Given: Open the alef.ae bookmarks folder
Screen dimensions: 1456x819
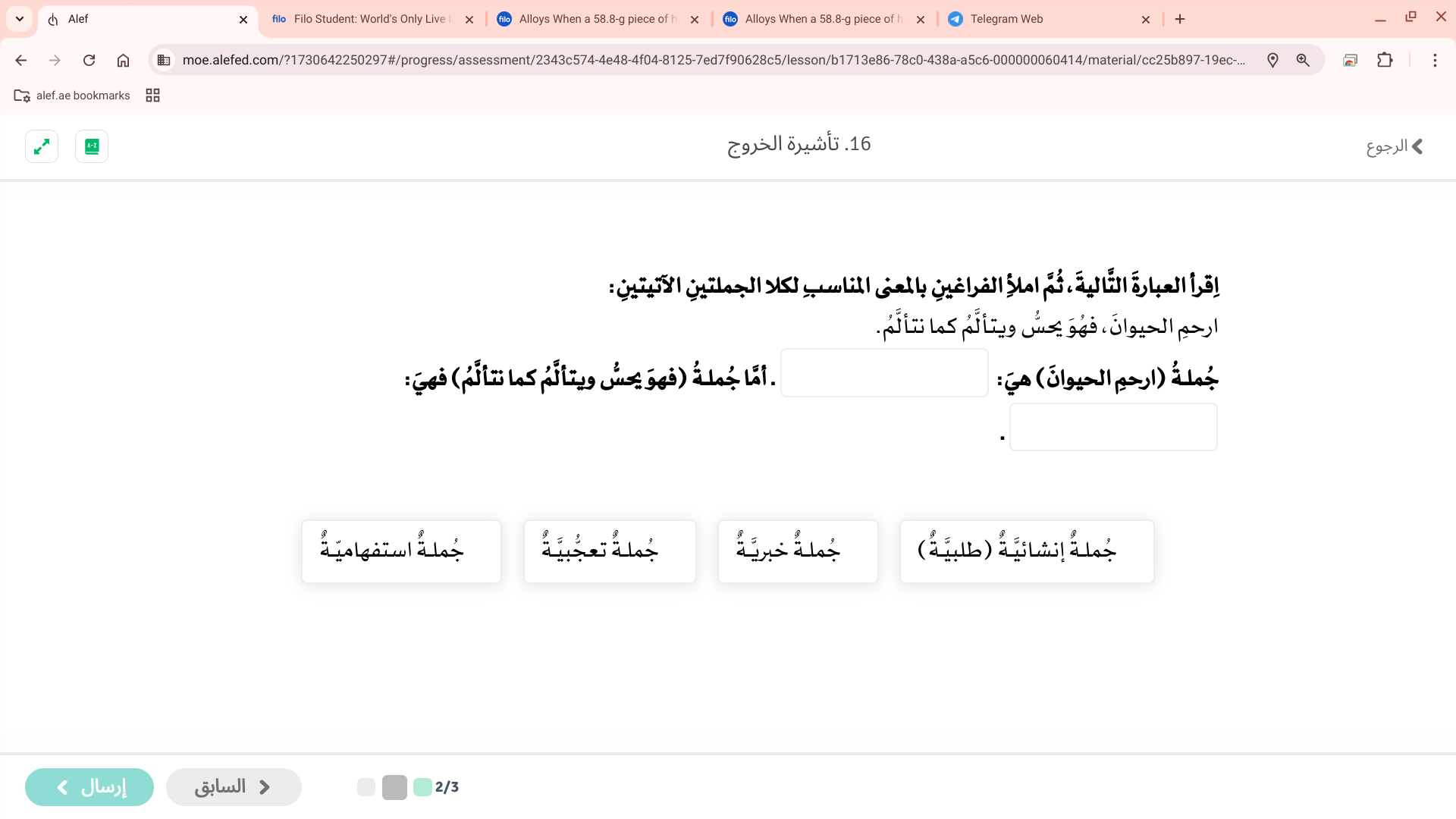Looking at the screenshot, I should click(72, 96).
